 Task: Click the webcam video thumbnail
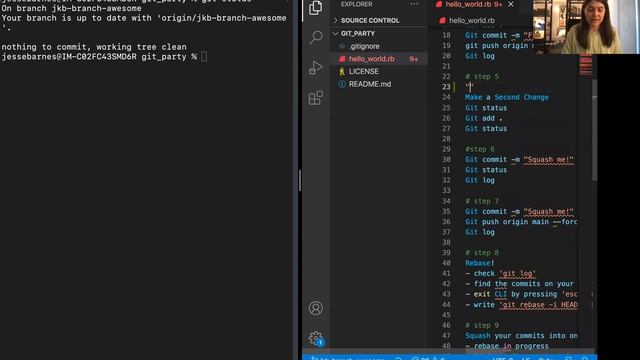586,27
